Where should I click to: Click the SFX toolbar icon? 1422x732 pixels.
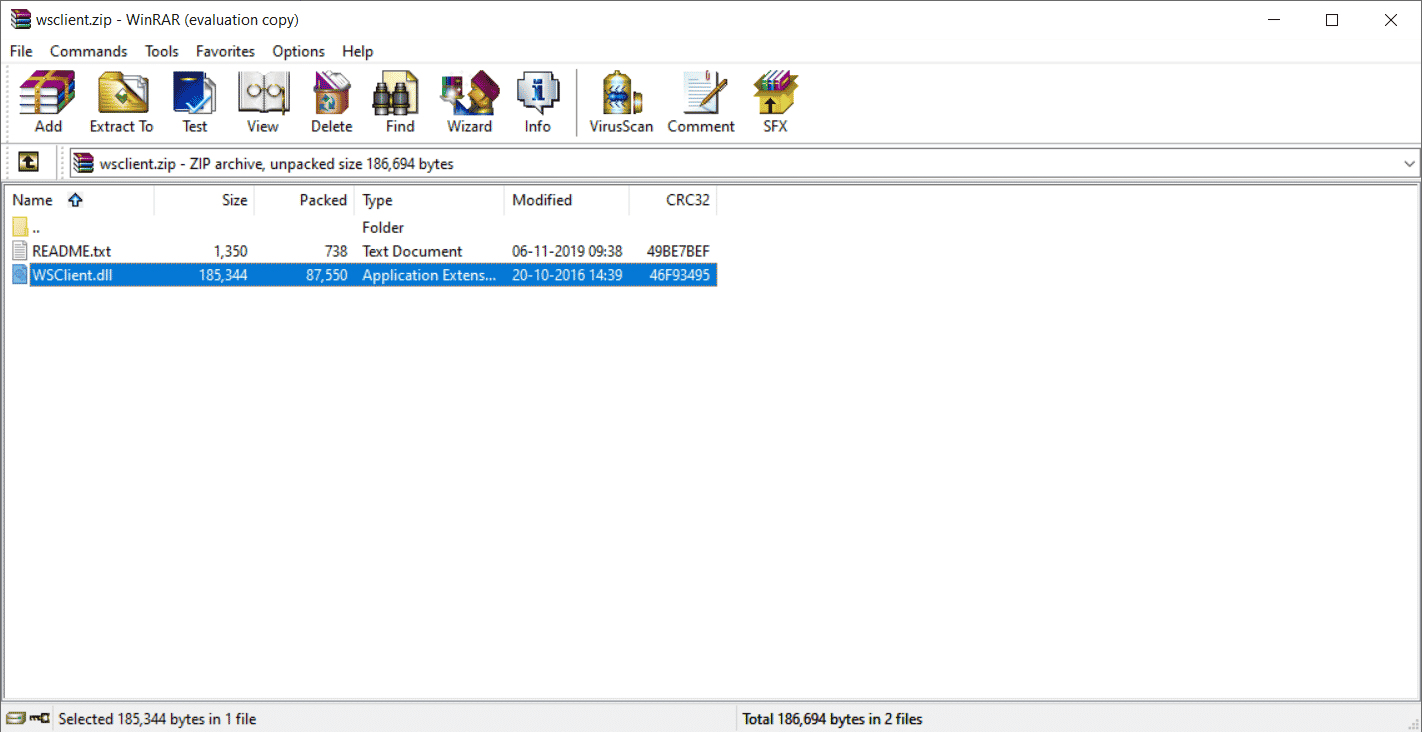(x=775, y=102)
